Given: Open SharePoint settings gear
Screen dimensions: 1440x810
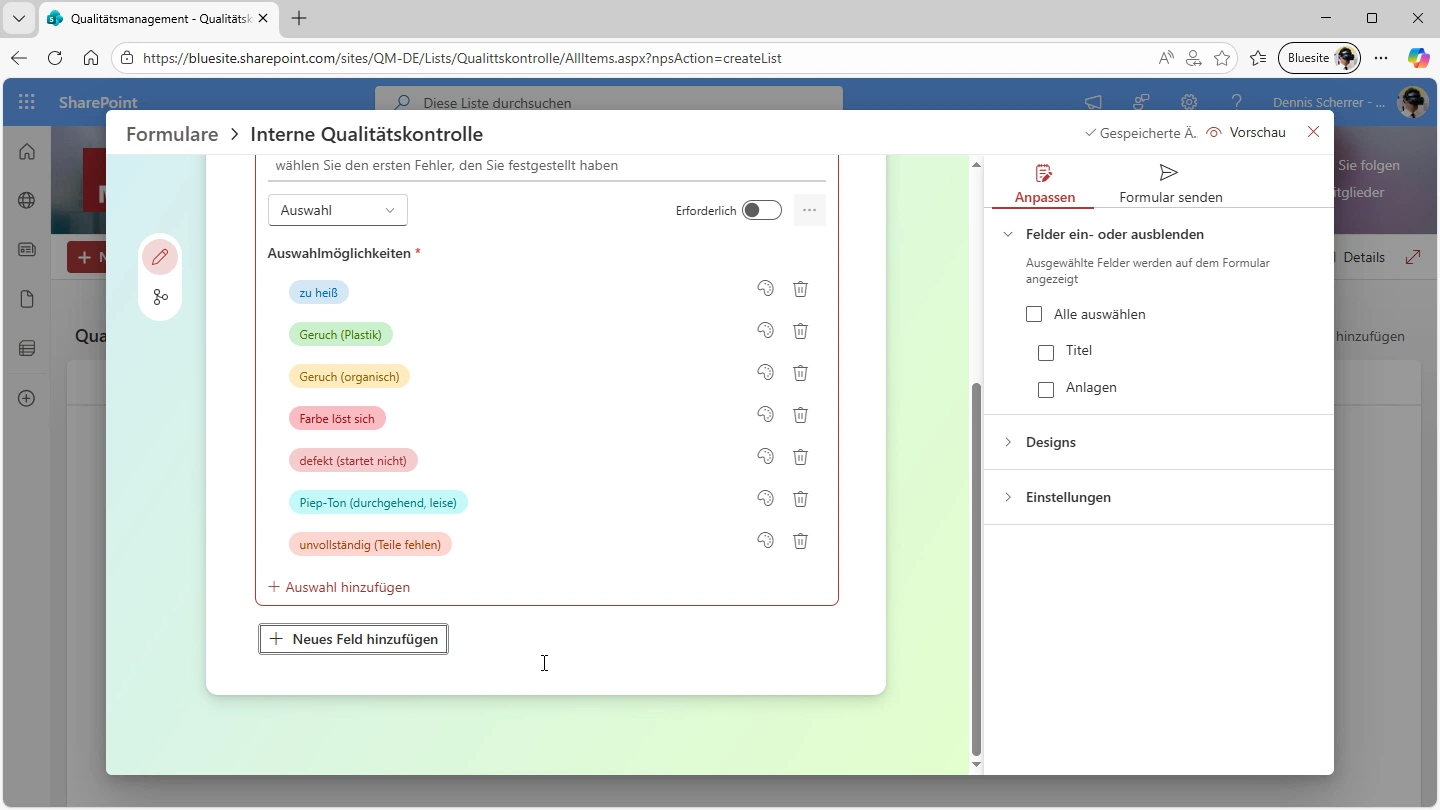Looking at the screenshot, I should click(1188, 102).
